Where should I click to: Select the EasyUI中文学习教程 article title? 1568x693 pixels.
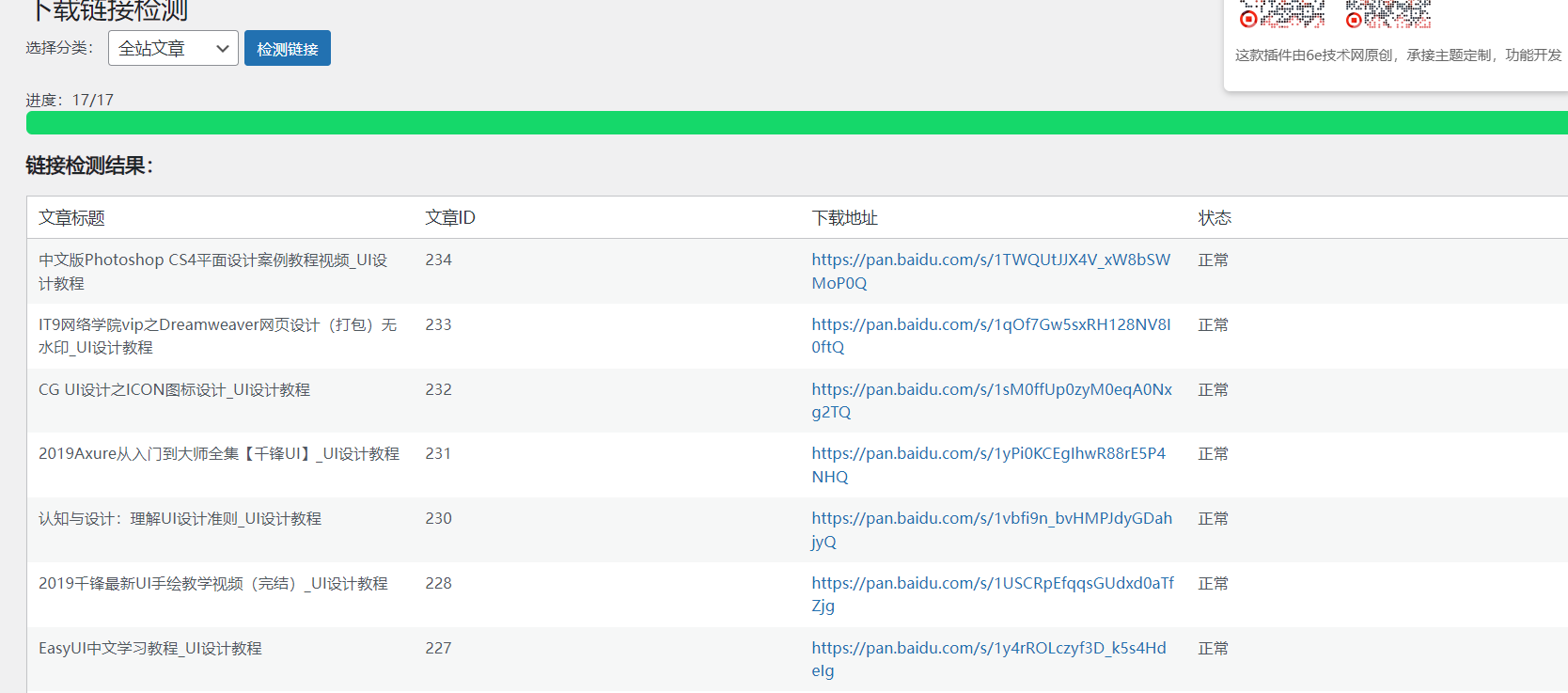point(150,649)
